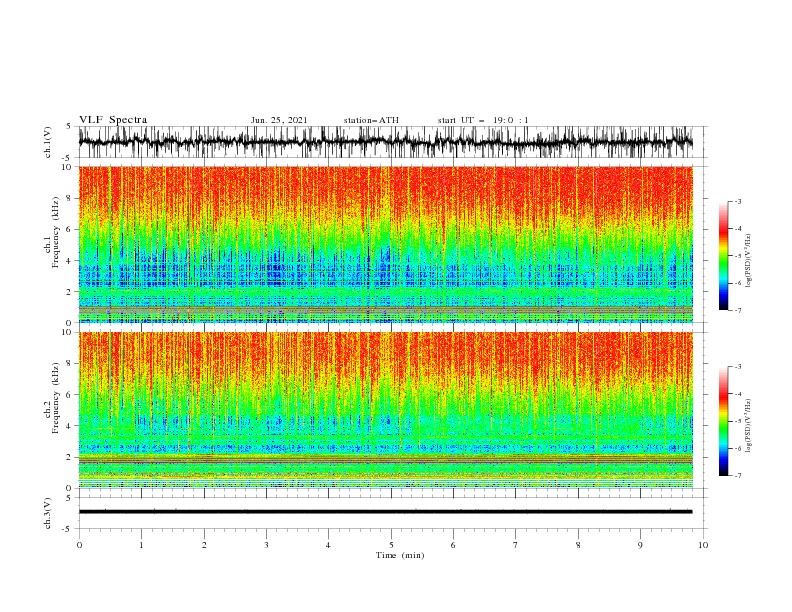Select the date text "Jun. 25, 2021"

click(x=279, y=120)
